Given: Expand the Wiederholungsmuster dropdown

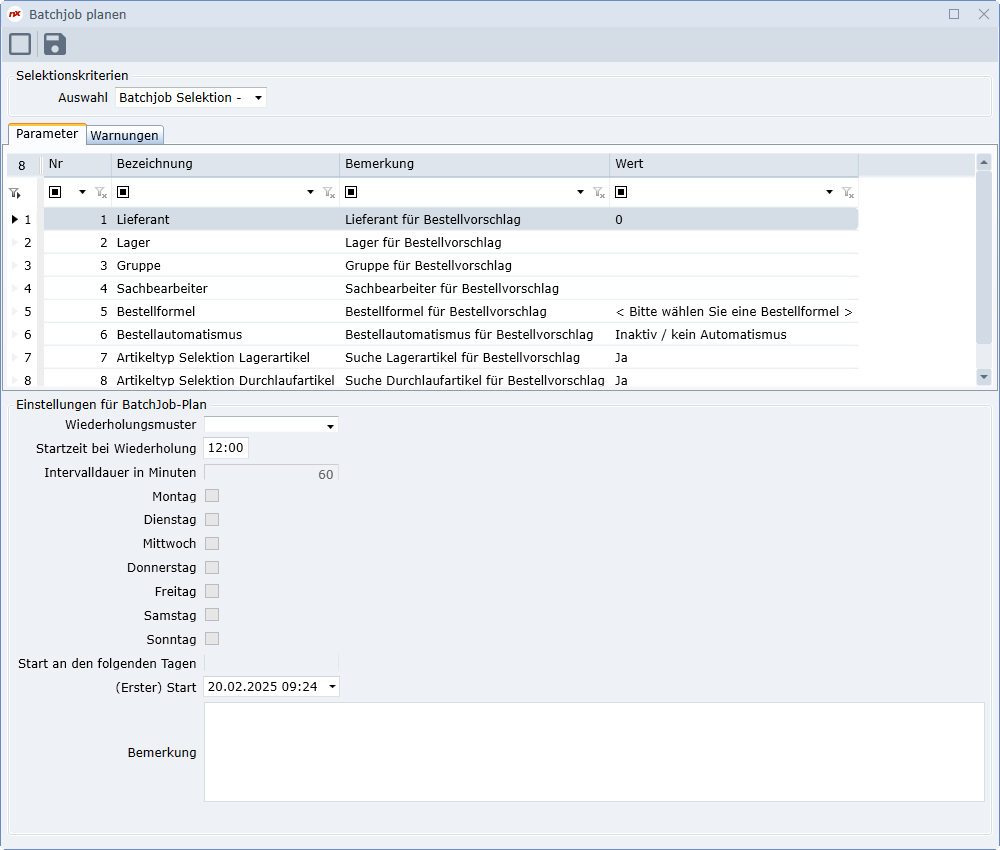Looking at the screenshot, I should (330, 426).
